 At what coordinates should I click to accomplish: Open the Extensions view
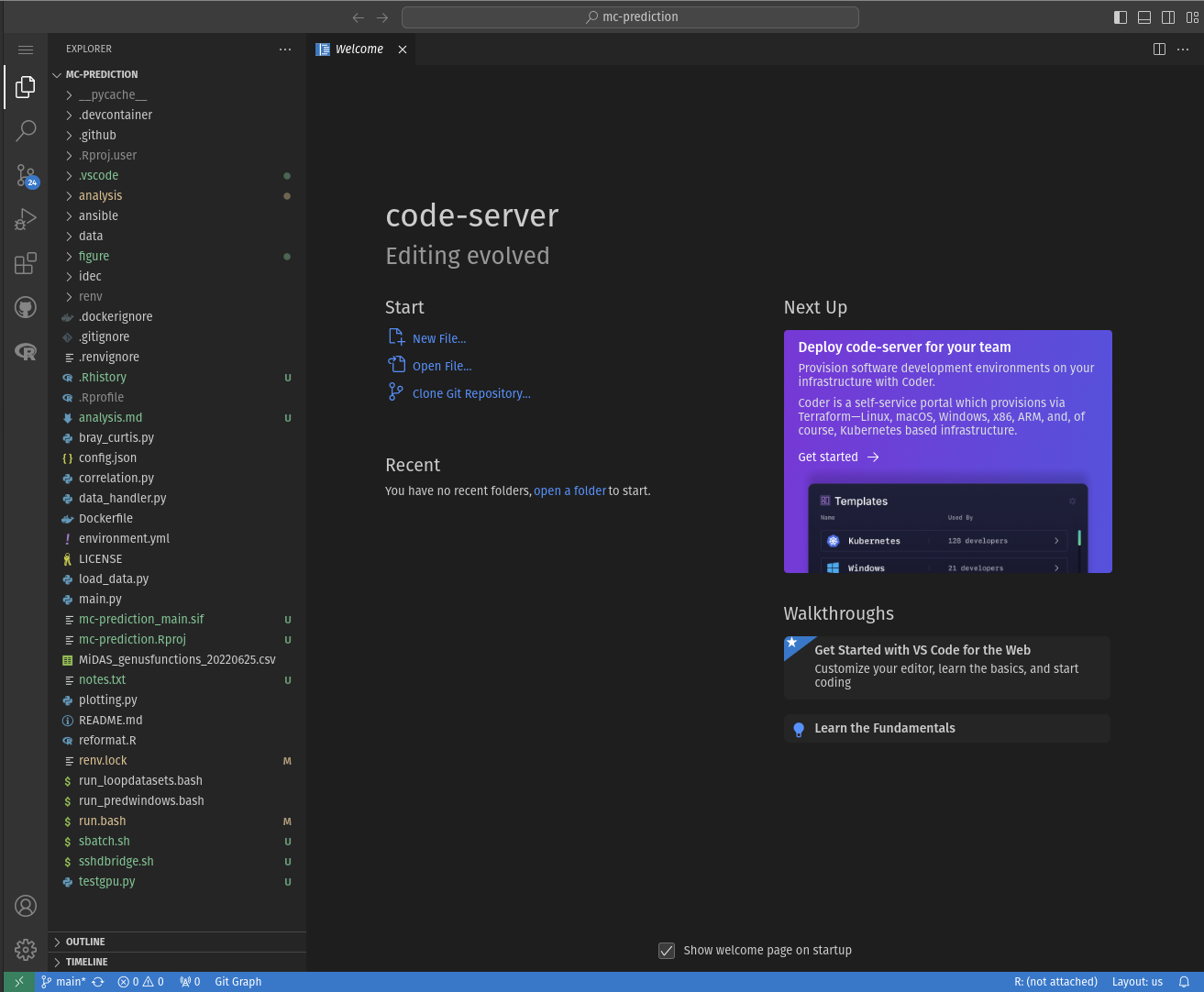(26, 263)
